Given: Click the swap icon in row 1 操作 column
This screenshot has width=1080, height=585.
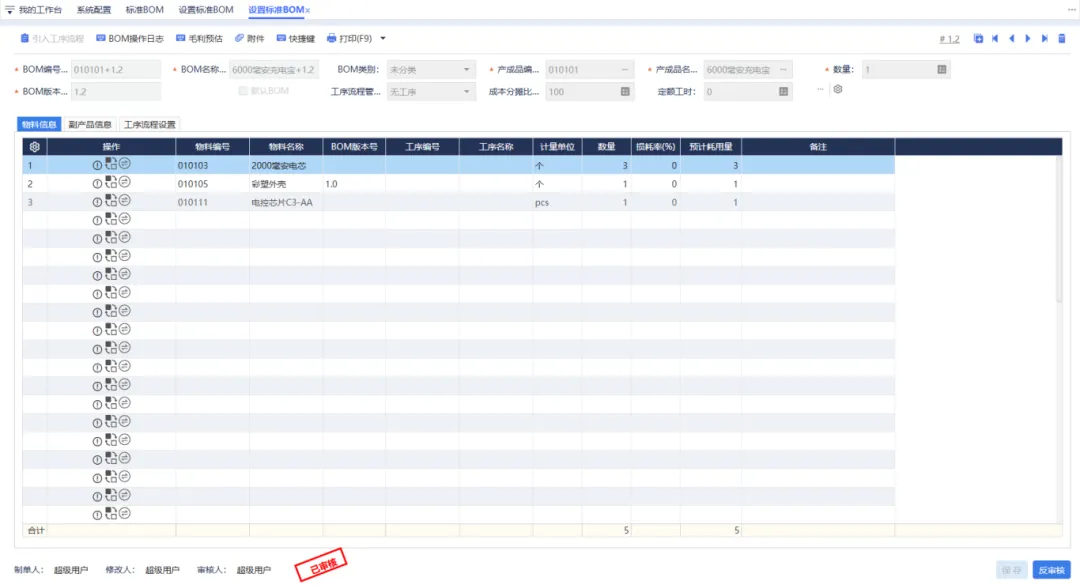Looking at the screenshot, I should tap(125, 164).
